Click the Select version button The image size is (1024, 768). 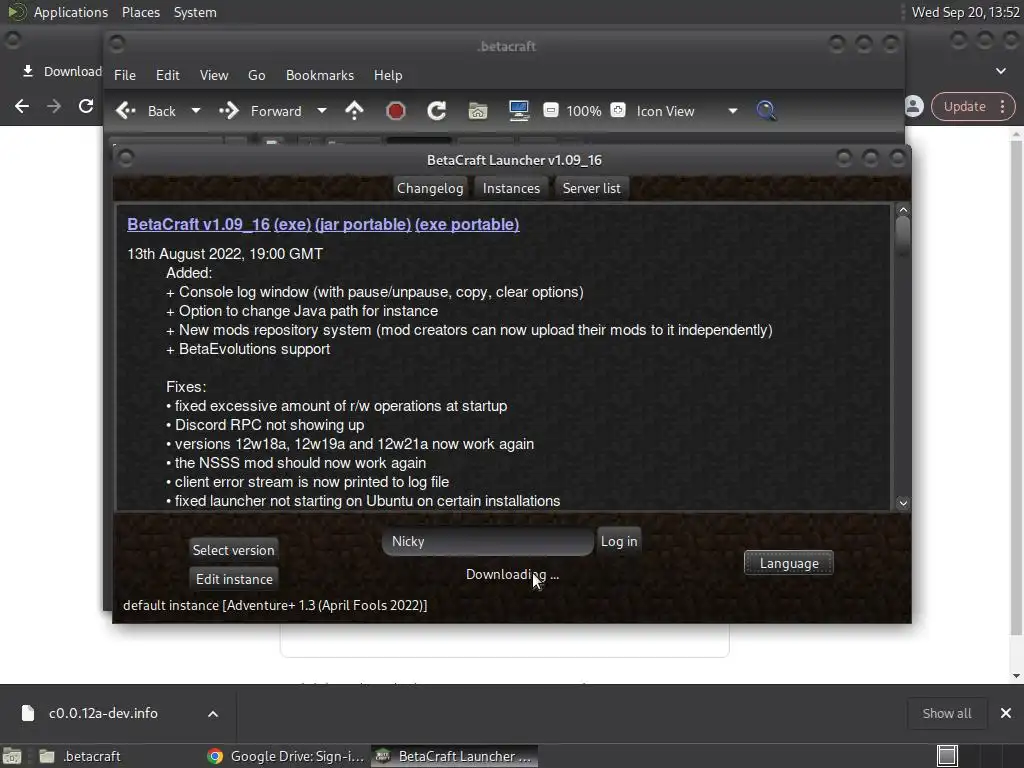(233, 550)
